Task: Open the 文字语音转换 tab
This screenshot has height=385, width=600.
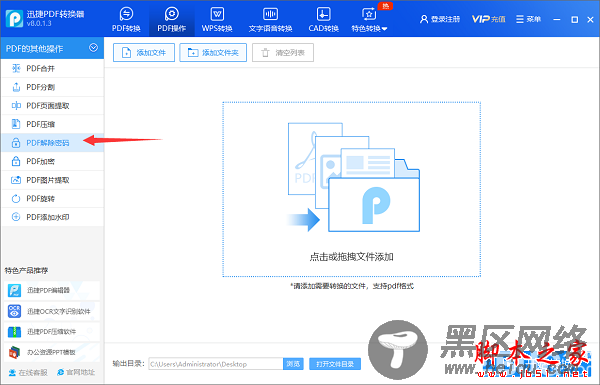Action: tap(270, 19)
